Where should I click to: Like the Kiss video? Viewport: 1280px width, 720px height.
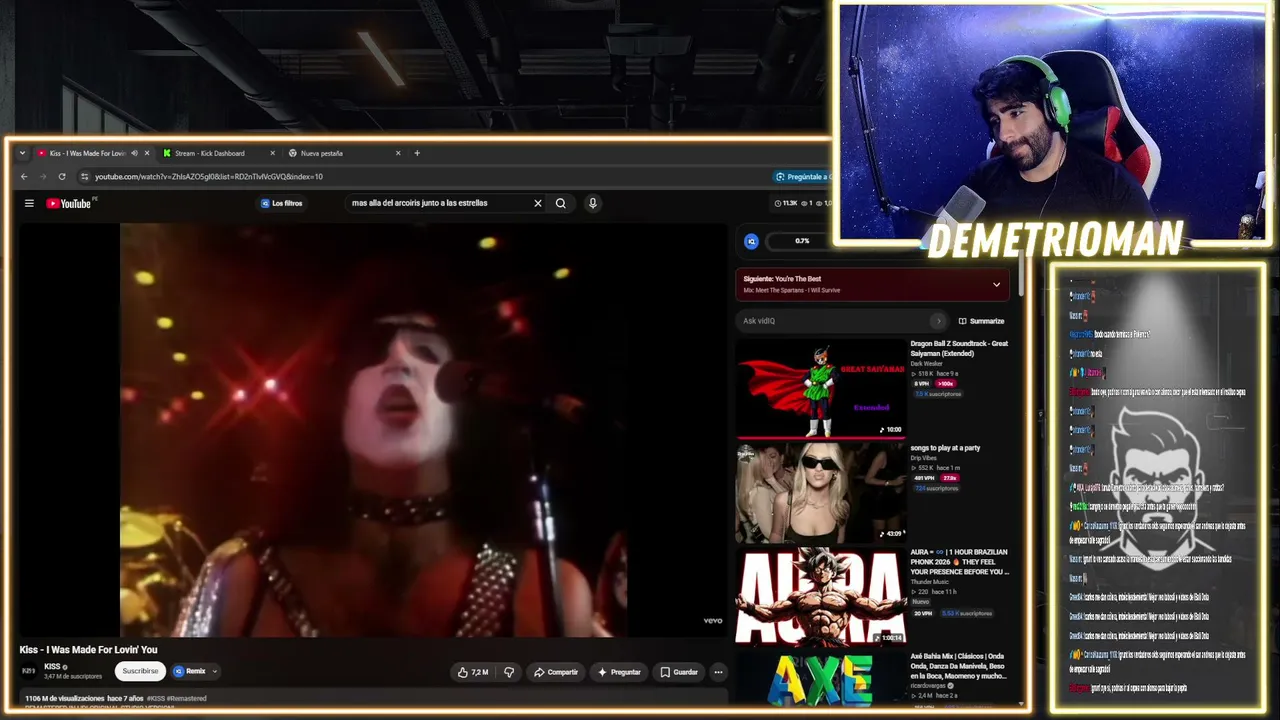pos(473,672)
